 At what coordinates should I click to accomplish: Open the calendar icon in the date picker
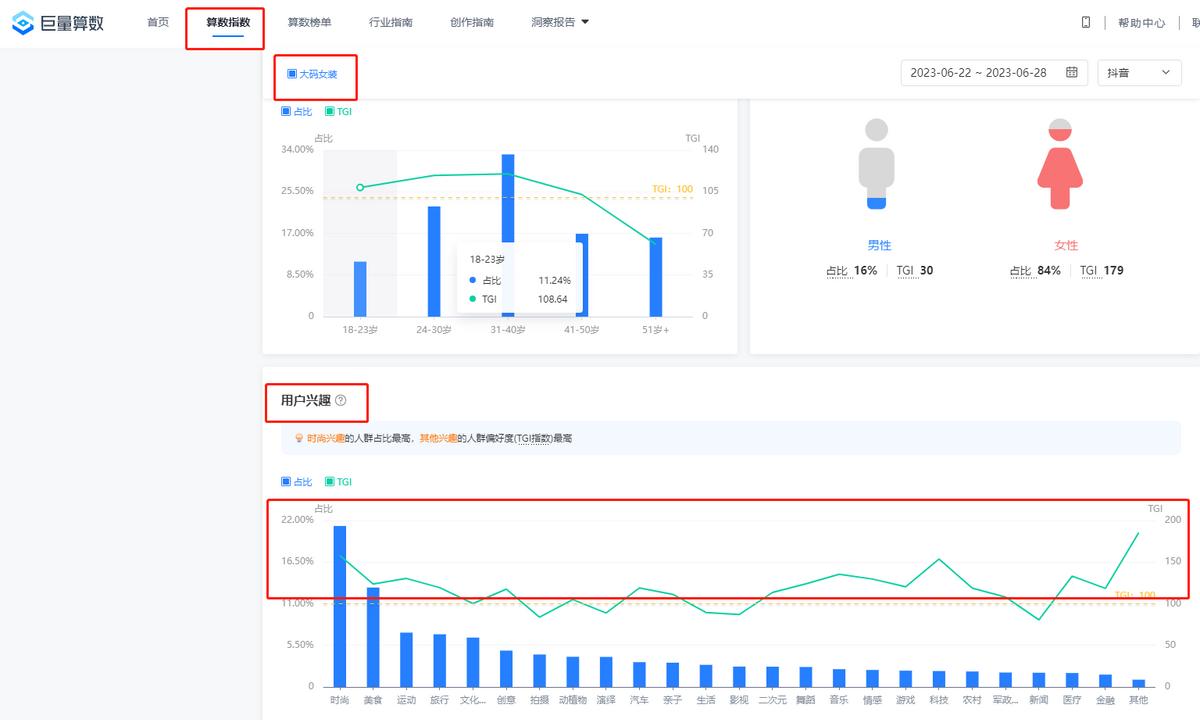click(1073, 72)
